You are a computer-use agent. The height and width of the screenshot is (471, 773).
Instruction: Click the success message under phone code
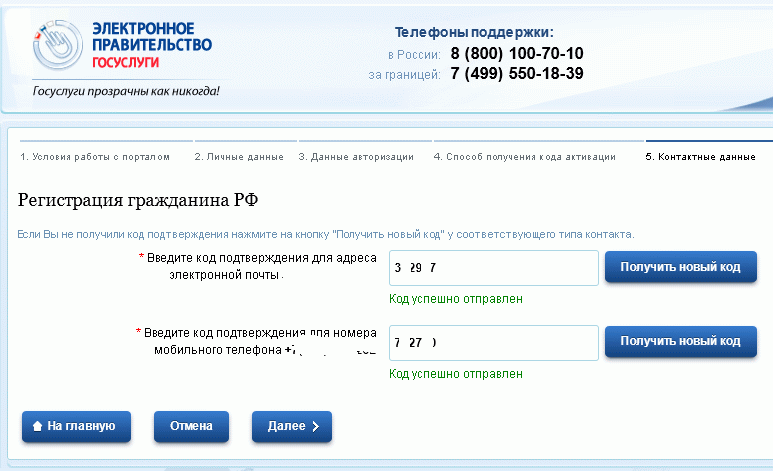pyautogui.click(x=456, y=374)
